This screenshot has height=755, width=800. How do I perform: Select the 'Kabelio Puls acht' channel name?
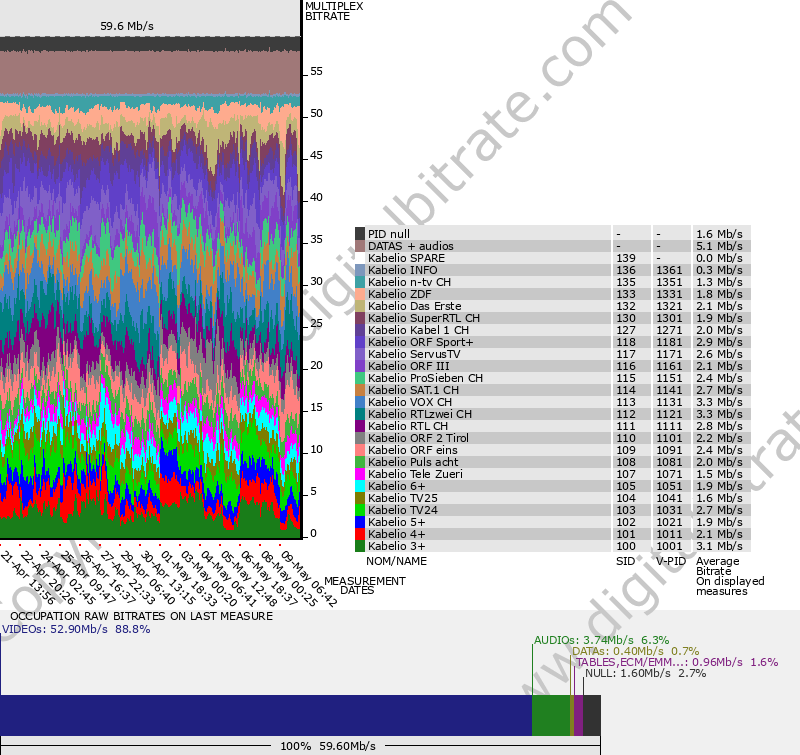413,462
